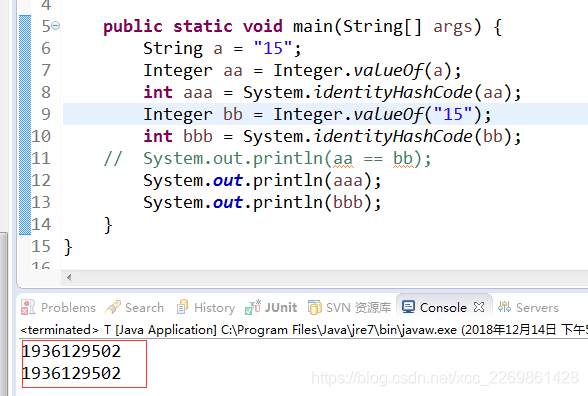Click line number 12 in gutter
This screenshot has width=588, height=396.
pyautogui.click(x=41, y=180)
